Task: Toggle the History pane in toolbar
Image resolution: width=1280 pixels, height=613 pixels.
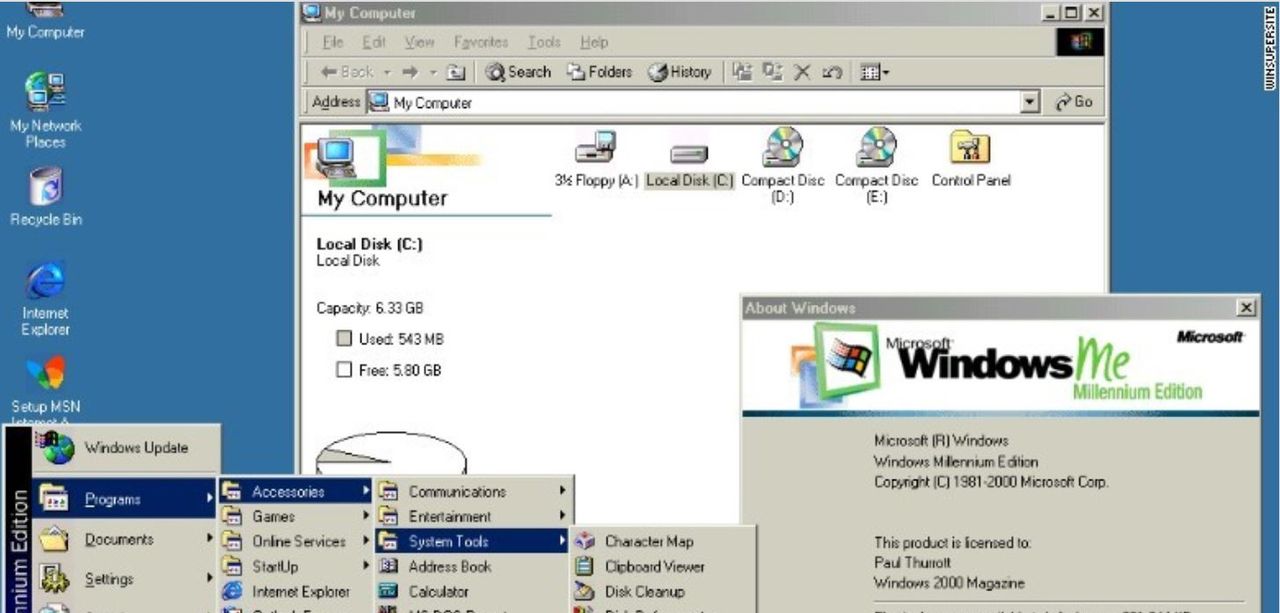Action: click(679, 72)
